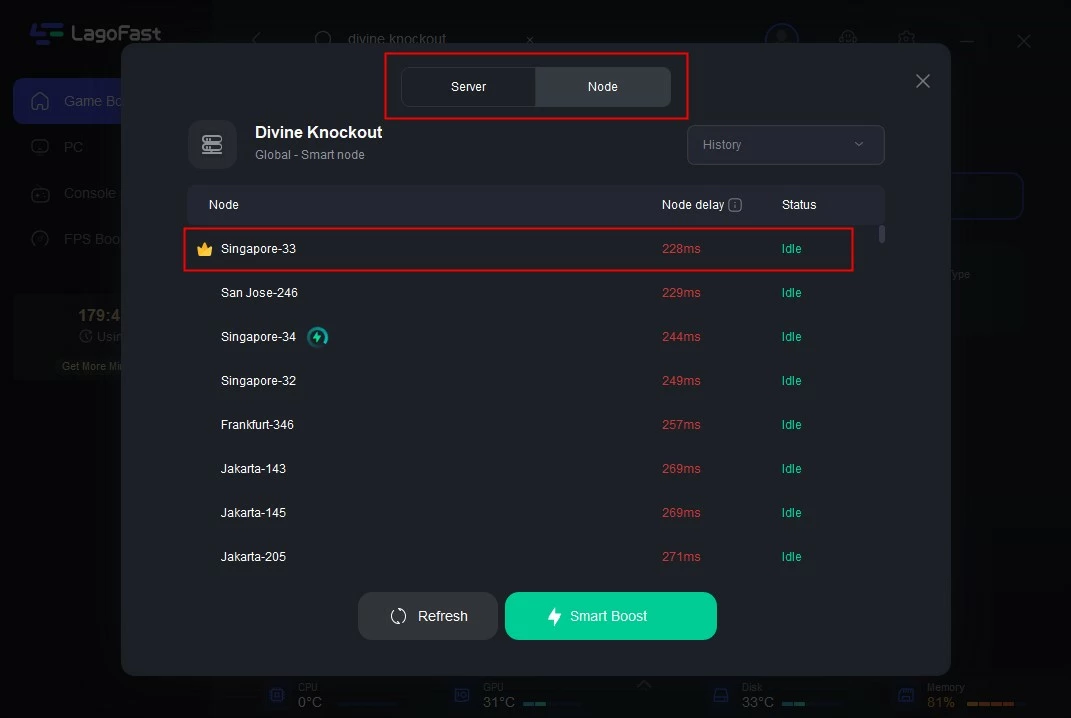
Task: Click the node list scrollbar thumb
Action: (x=881, y=235)
